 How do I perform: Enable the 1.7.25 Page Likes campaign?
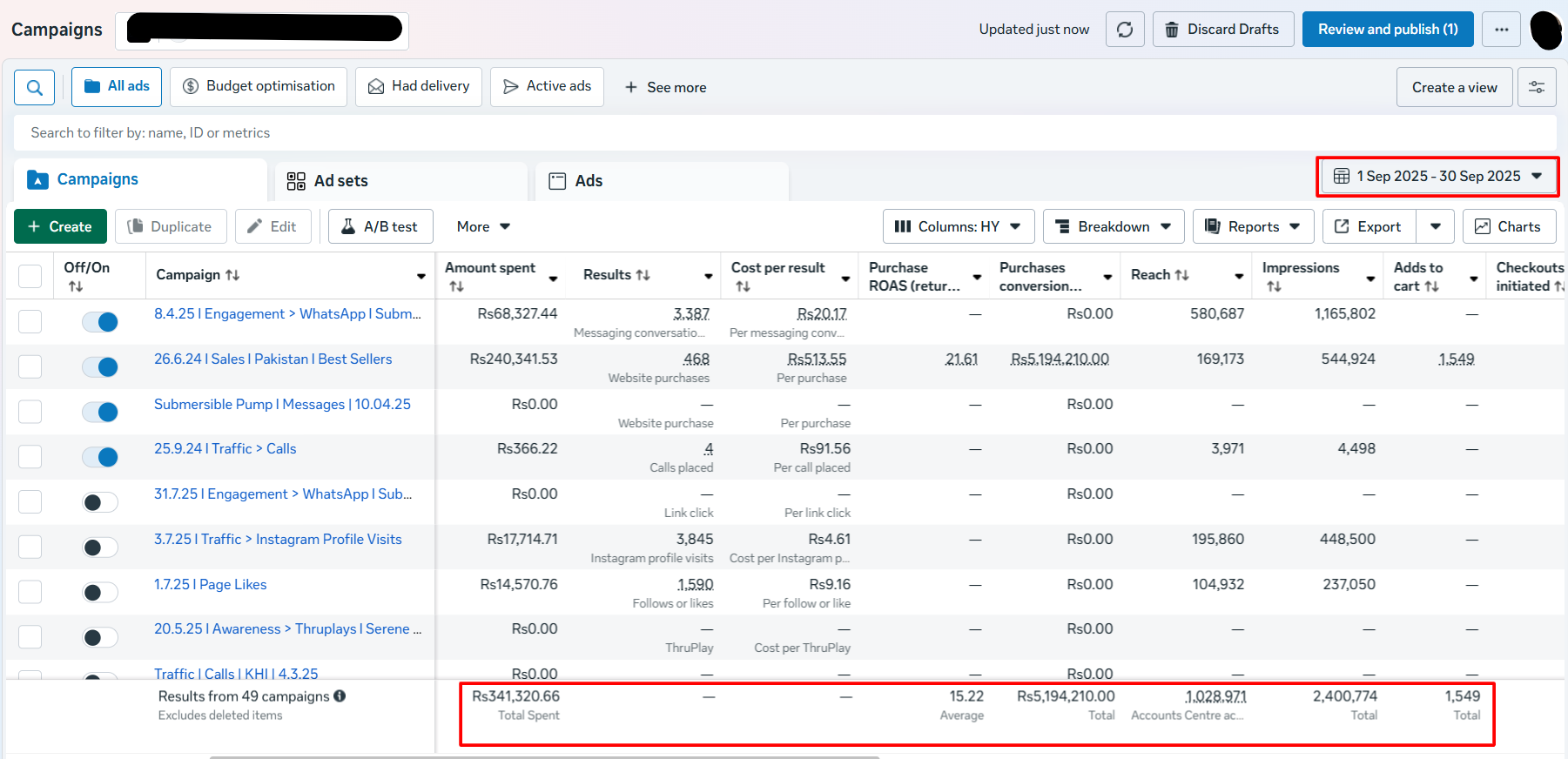100,593
